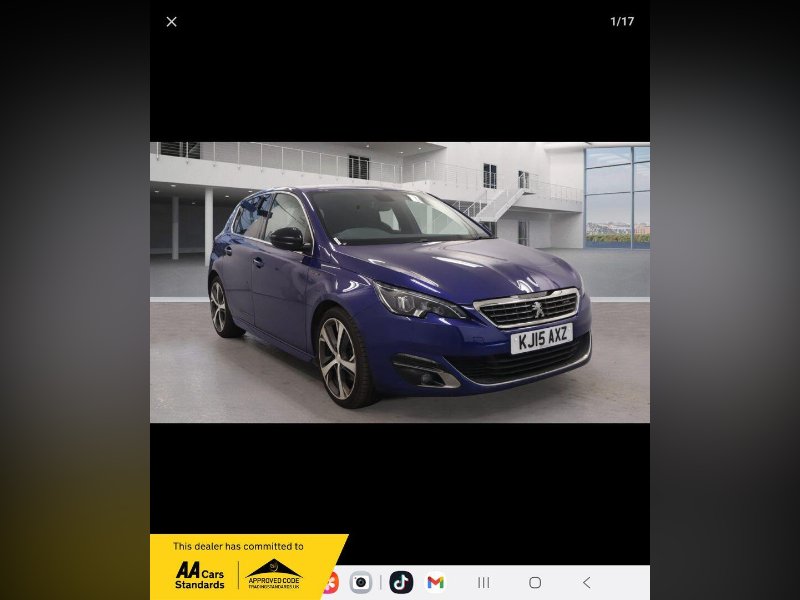Show recent apps using the three-bar button

tap(484, 582)
